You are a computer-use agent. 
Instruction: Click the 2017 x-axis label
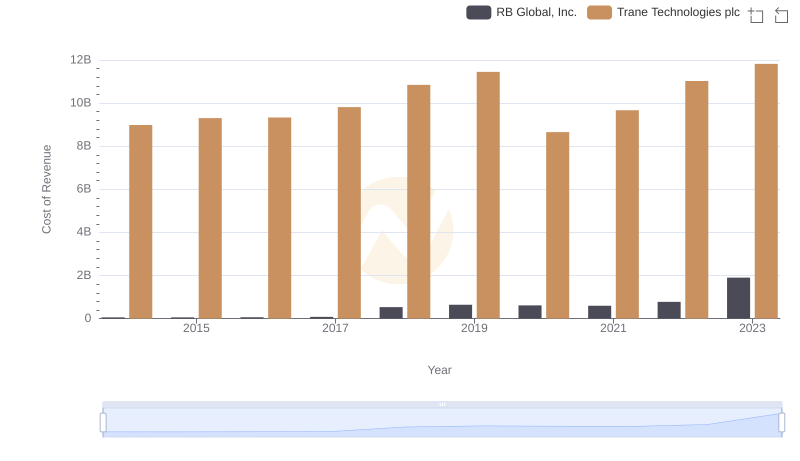[x=335, y=328]
